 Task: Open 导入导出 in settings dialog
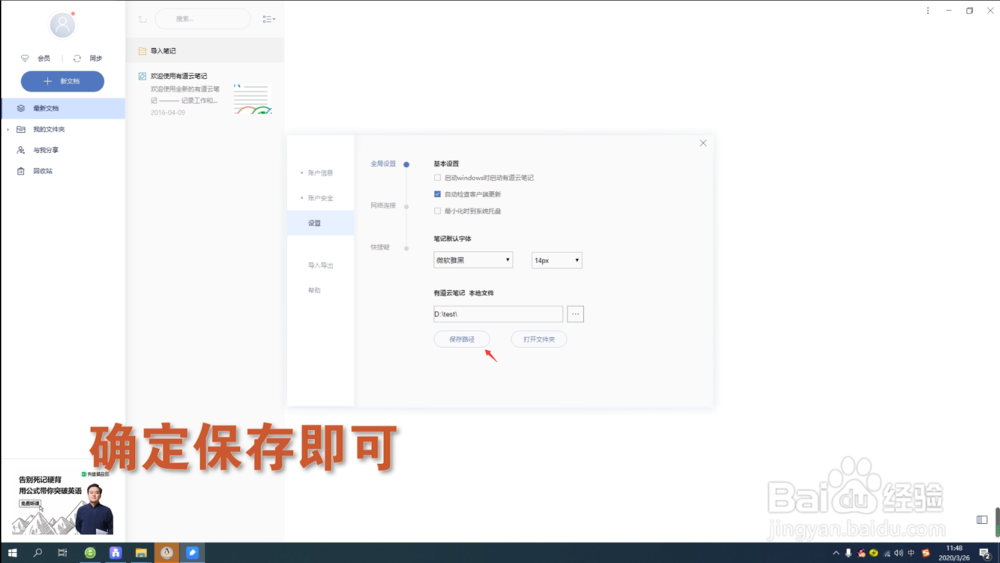point(320,265)
